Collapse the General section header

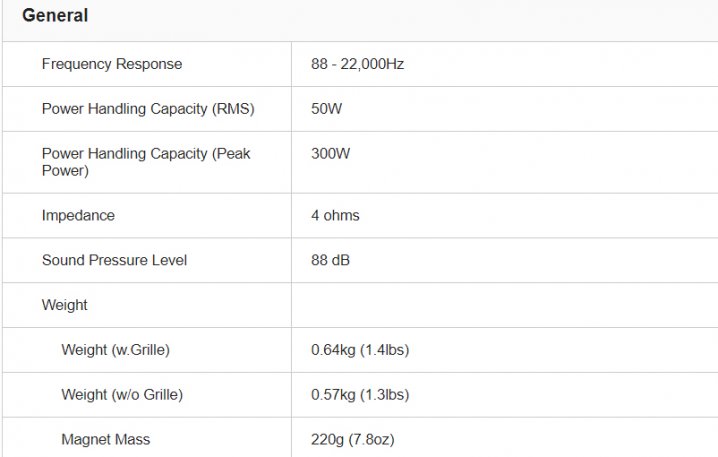tap(55, 16)
